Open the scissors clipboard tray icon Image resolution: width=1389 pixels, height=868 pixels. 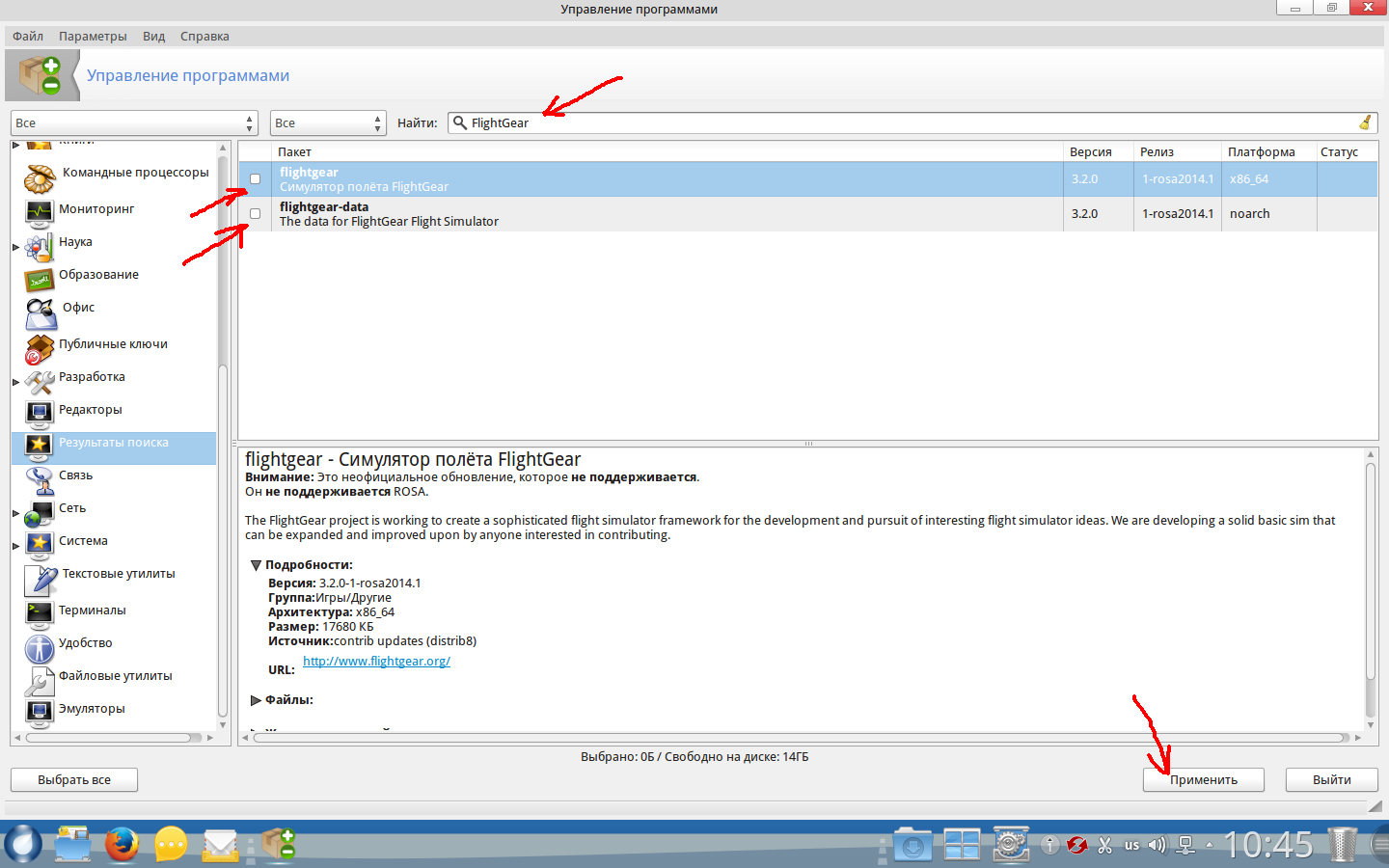click(x=1104, y=845)
